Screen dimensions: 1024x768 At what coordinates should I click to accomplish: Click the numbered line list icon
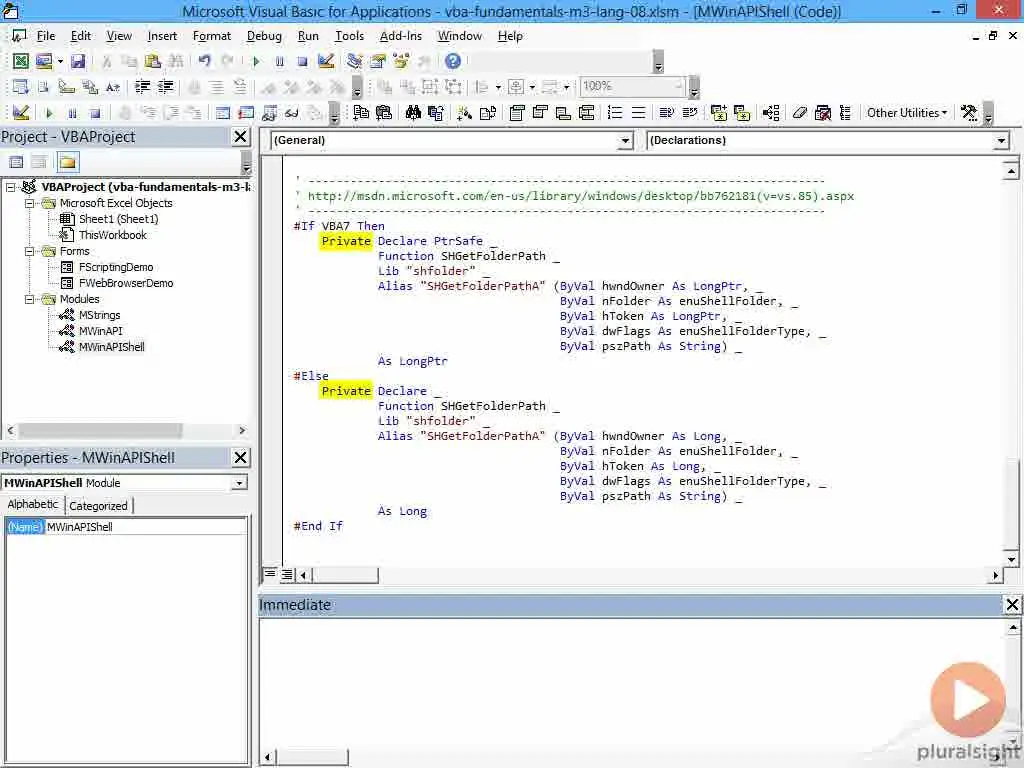click(x=615, y=112)
